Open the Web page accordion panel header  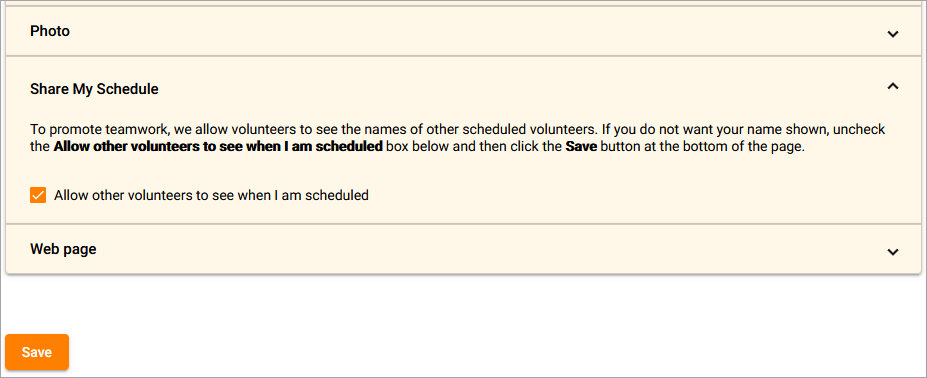pyautogui.click(x=464, y=249)
